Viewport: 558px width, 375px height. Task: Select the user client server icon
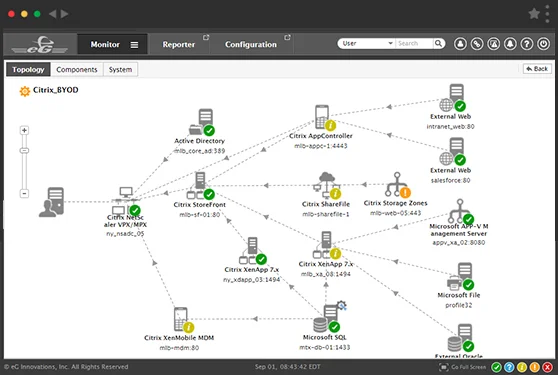click(52, 202)
